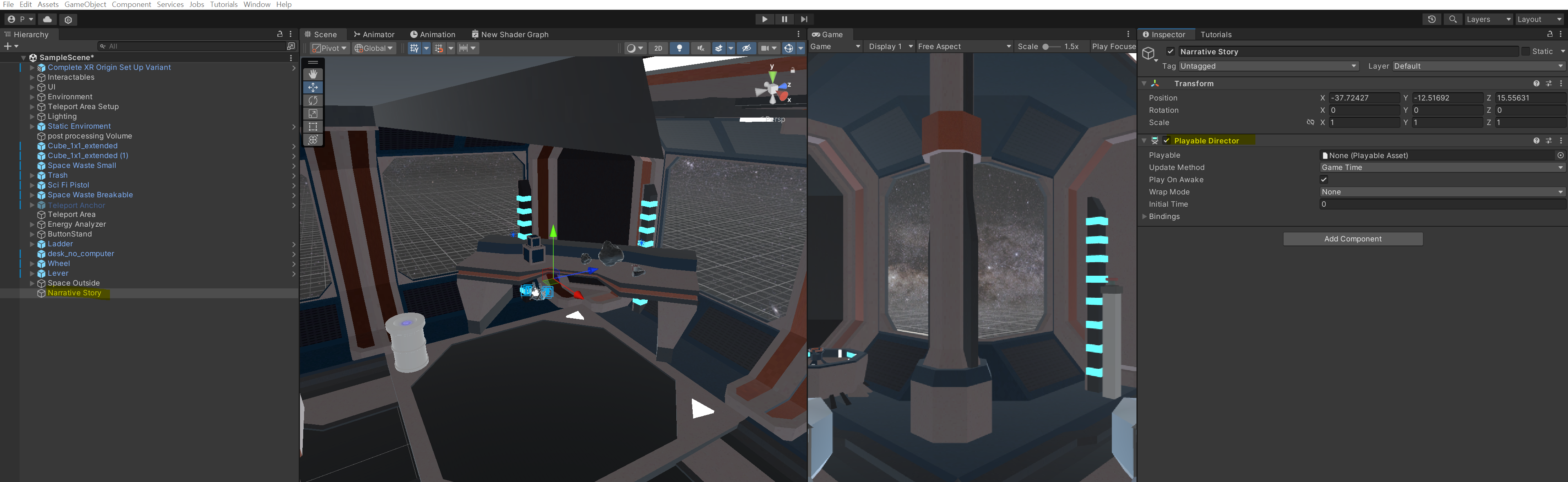Disable the Narrative Story active checkbox
This screenshot has height=482, width=1568.
pyautogui.click(x=1170, y=52)
